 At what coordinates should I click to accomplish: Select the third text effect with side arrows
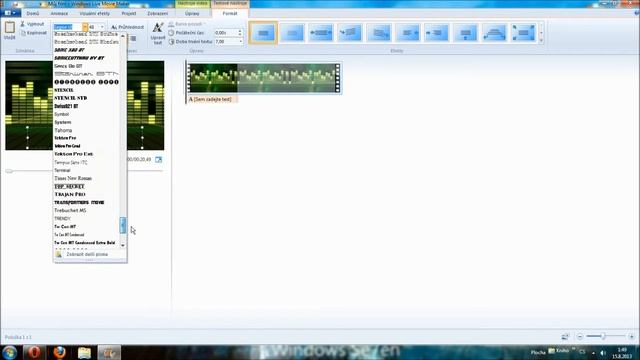click(x=321, y=33)
